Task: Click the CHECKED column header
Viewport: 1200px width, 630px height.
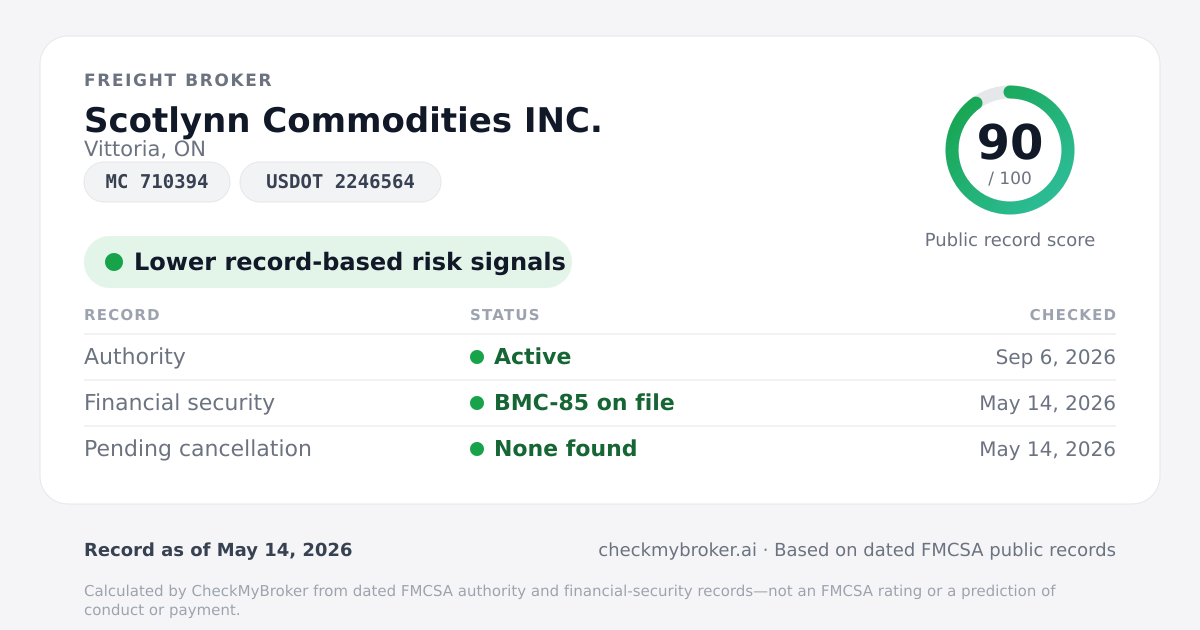Action: point(1073,315)
